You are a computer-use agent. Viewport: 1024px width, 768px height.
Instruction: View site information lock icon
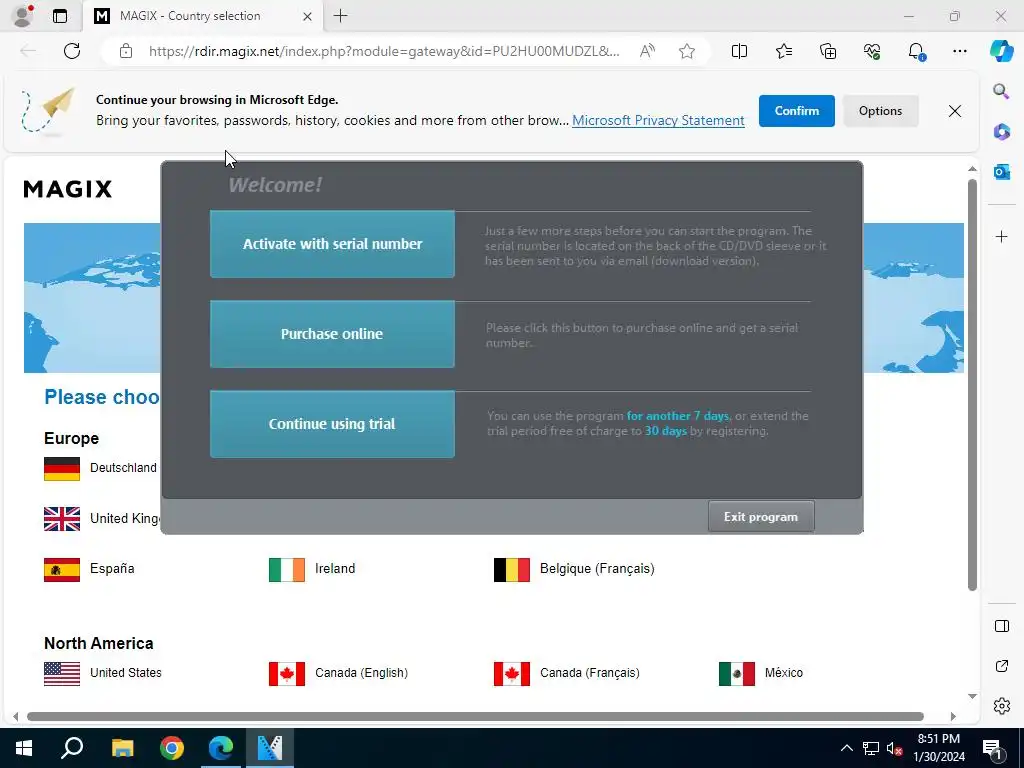[x=126, y=51]
